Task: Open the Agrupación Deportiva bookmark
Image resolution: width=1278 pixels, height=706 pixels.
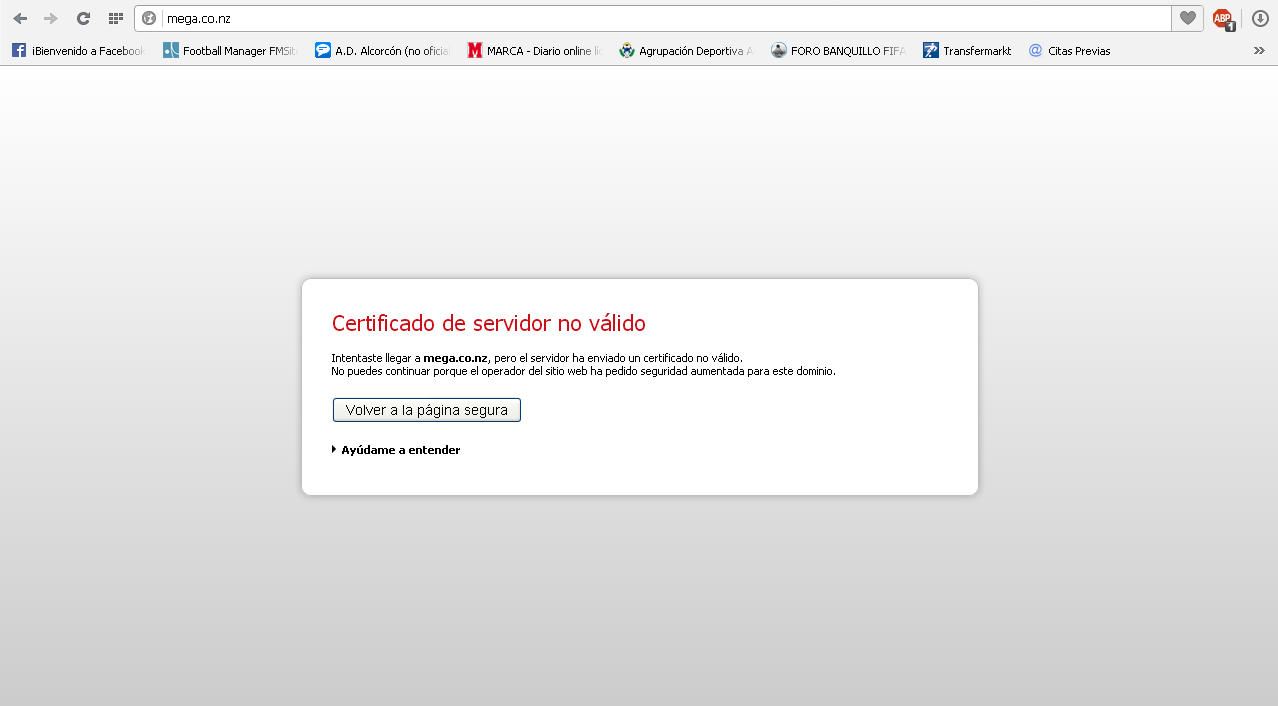Action: pos(686,50)
